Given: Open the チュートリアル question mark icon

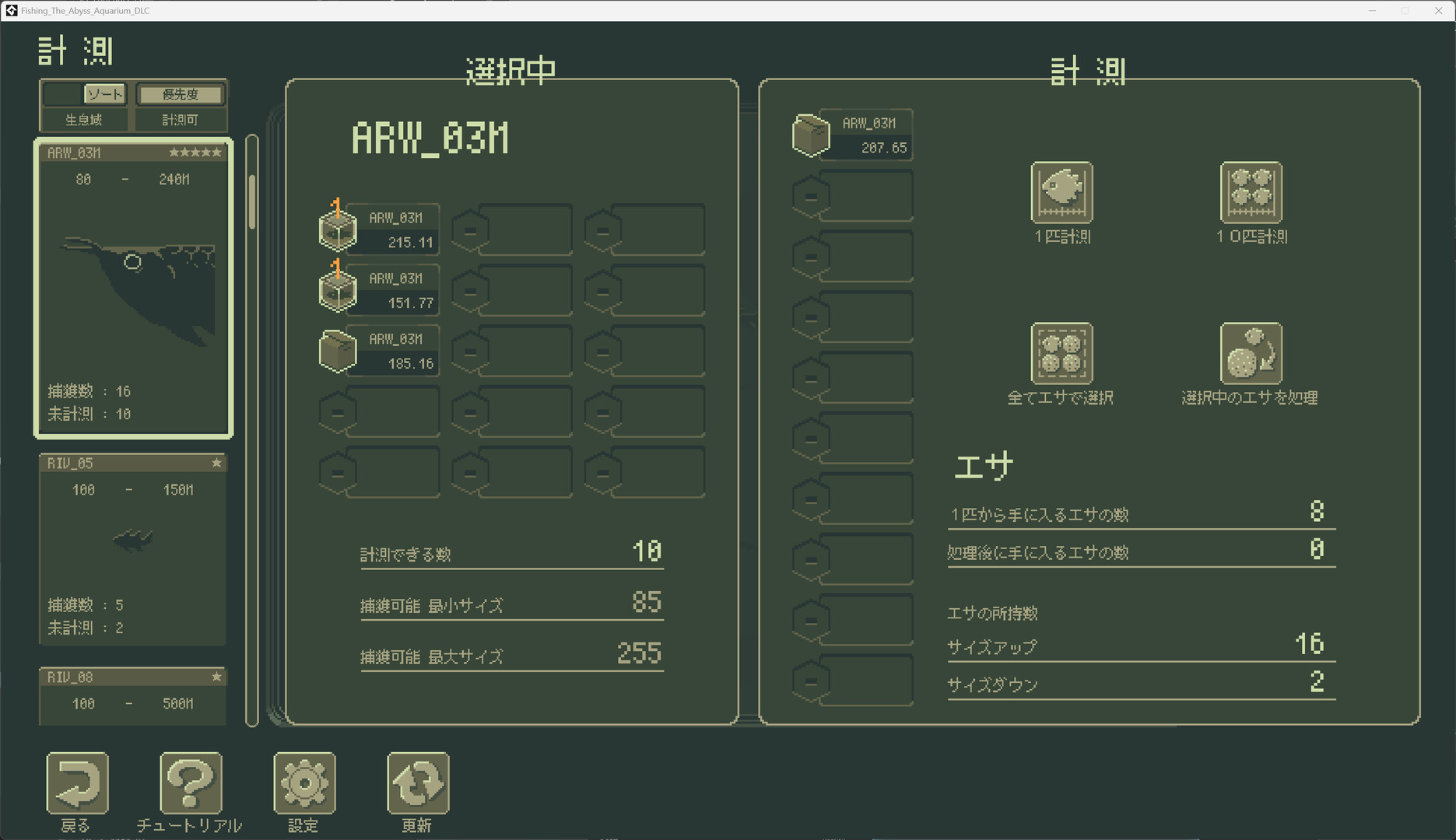Looking at the screenshot, I should tap(191, 783).
